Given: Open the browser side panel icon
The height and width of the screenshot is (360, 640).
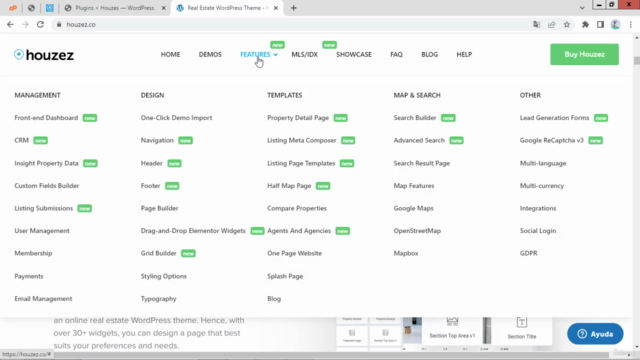Looking at the screenshot, I should [x=600, y=24].
